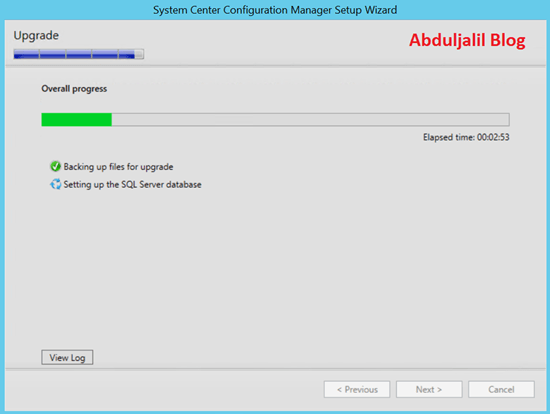Screen dimensions: 550x414
Task: Click the Abduljalil Blog watermark text
Action: coord(467,40)
